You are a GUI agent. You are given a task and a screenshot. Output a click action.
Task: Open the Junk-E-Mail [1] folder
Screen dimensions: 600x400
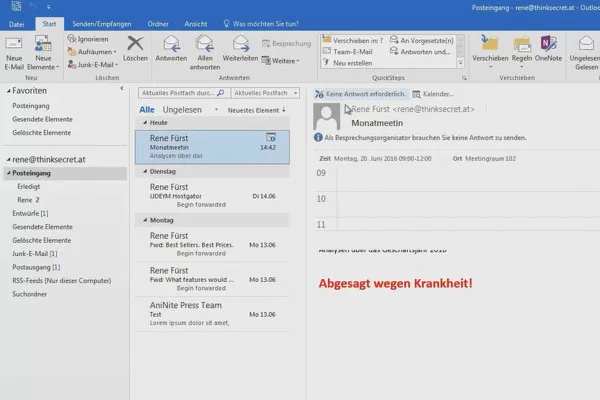pos(35,253)
